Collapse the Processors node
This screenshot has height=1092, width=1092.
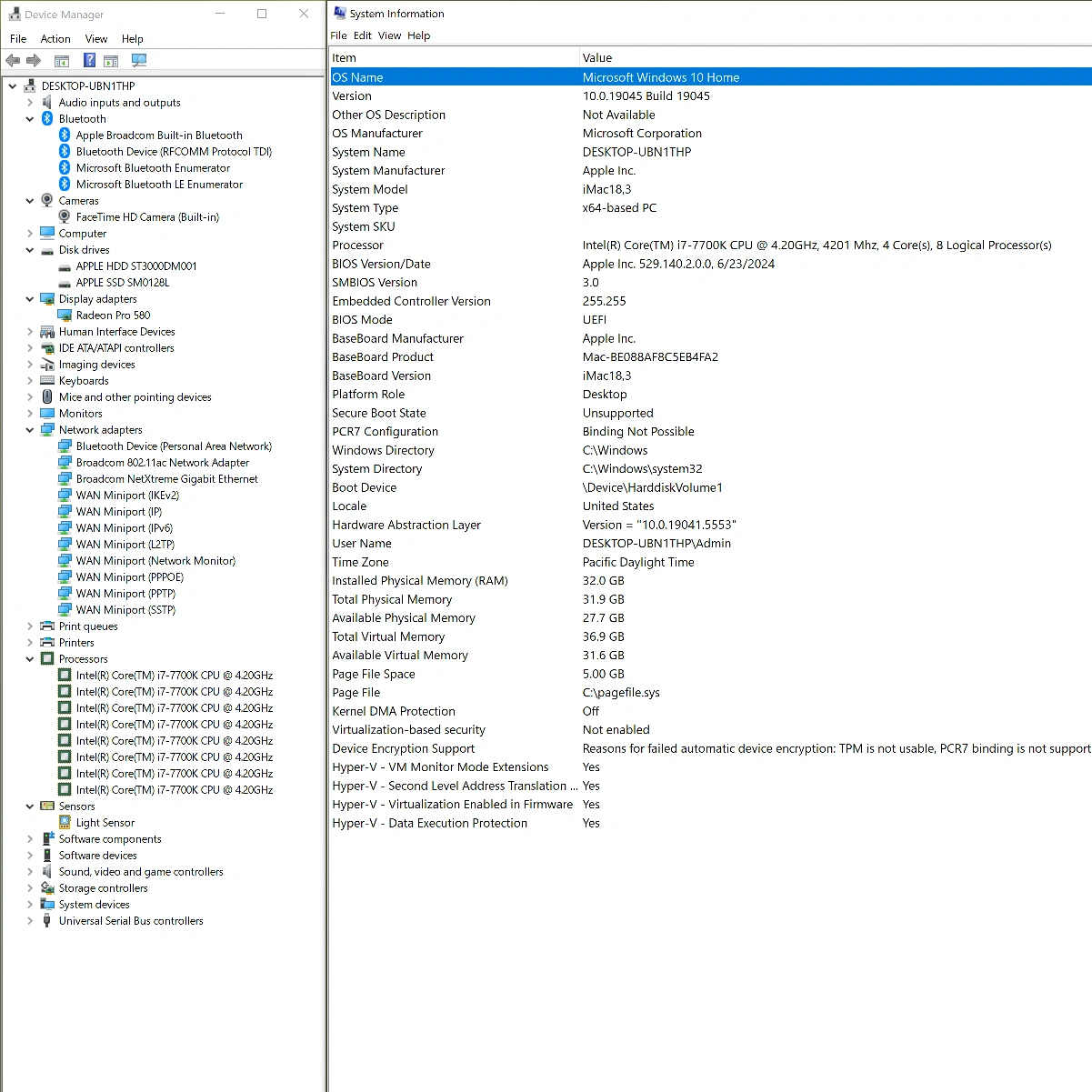[x=30, y=659]
